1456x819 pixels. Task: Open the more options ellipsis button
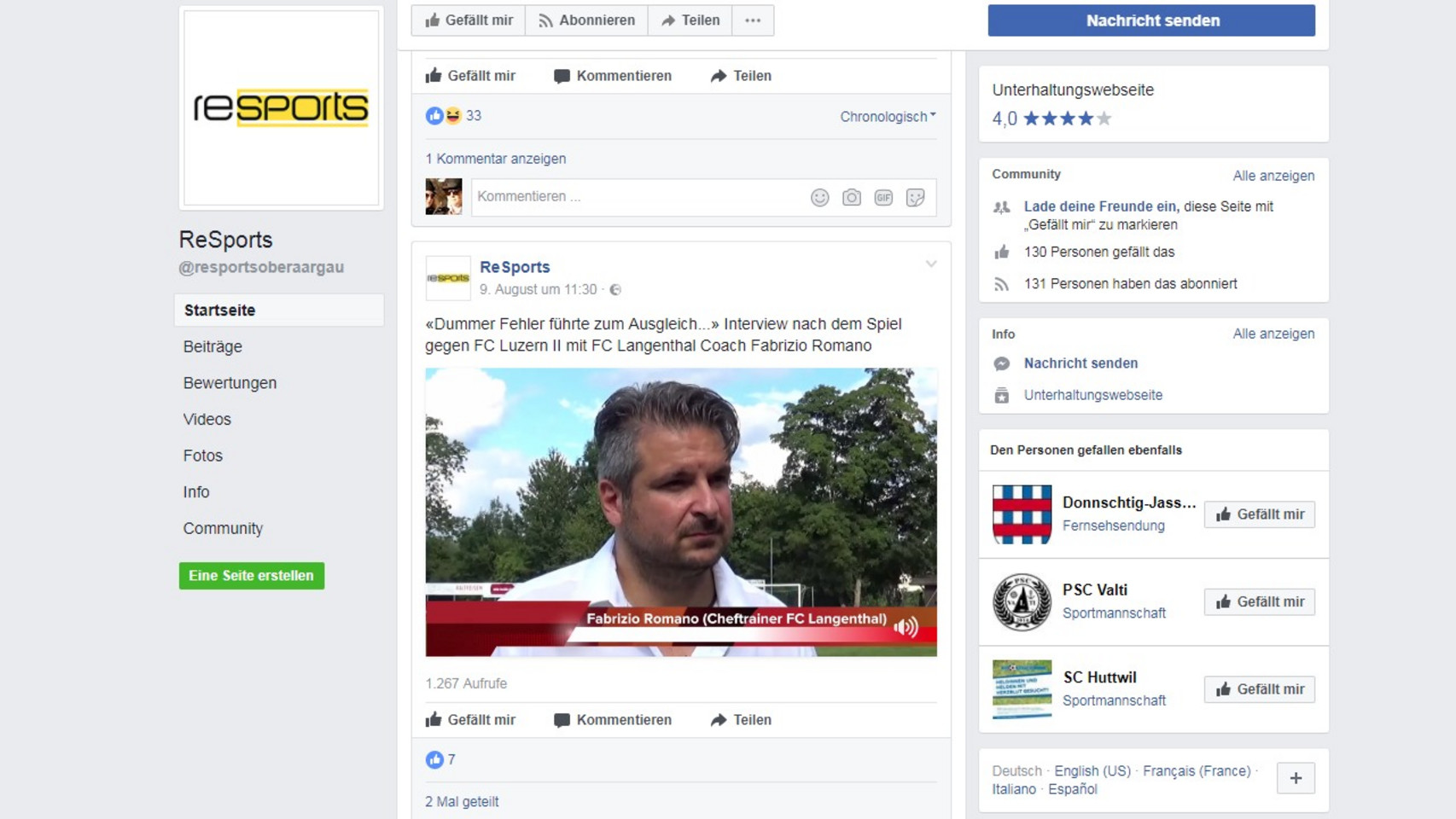click(753, 20)
